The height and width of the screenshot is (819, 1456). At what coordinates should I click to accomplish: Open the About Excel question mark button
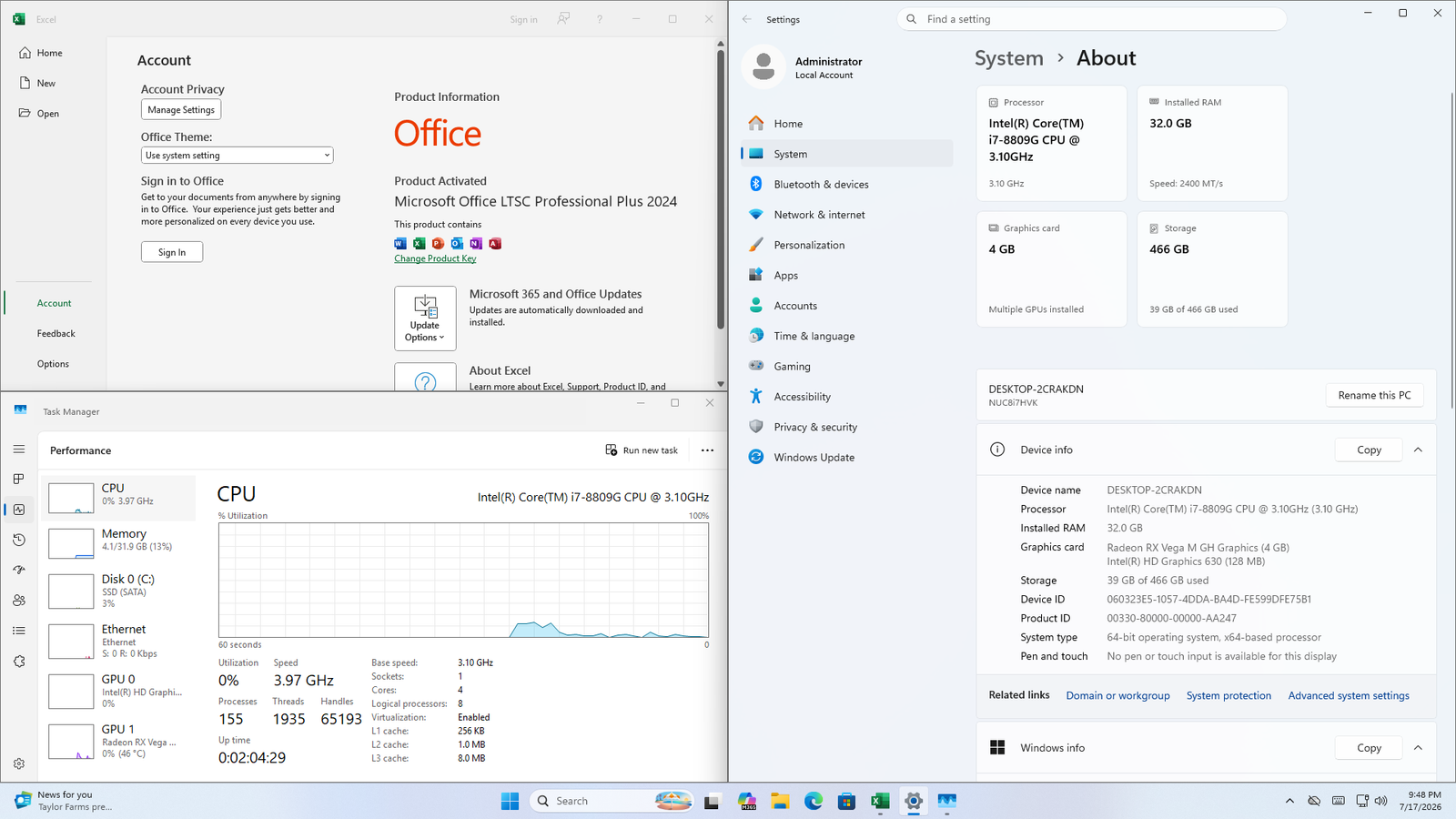(x=425, y=378)
